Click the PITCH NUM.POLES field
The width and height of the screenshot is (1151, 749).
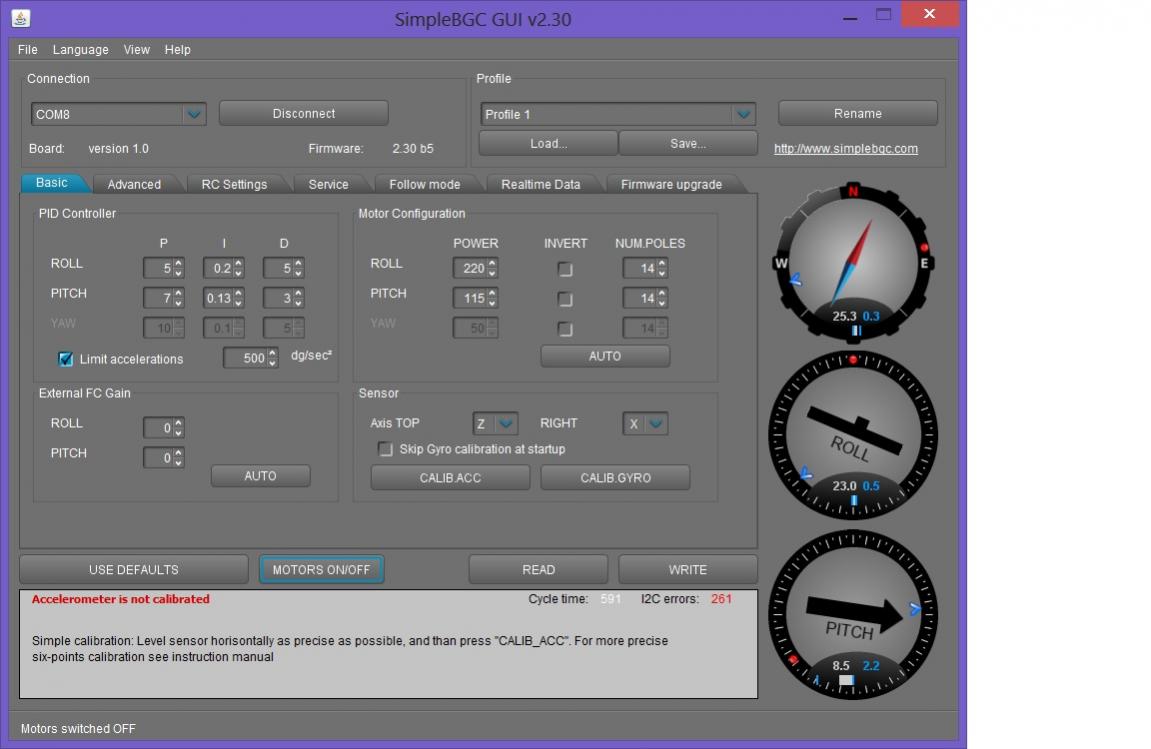639,298
